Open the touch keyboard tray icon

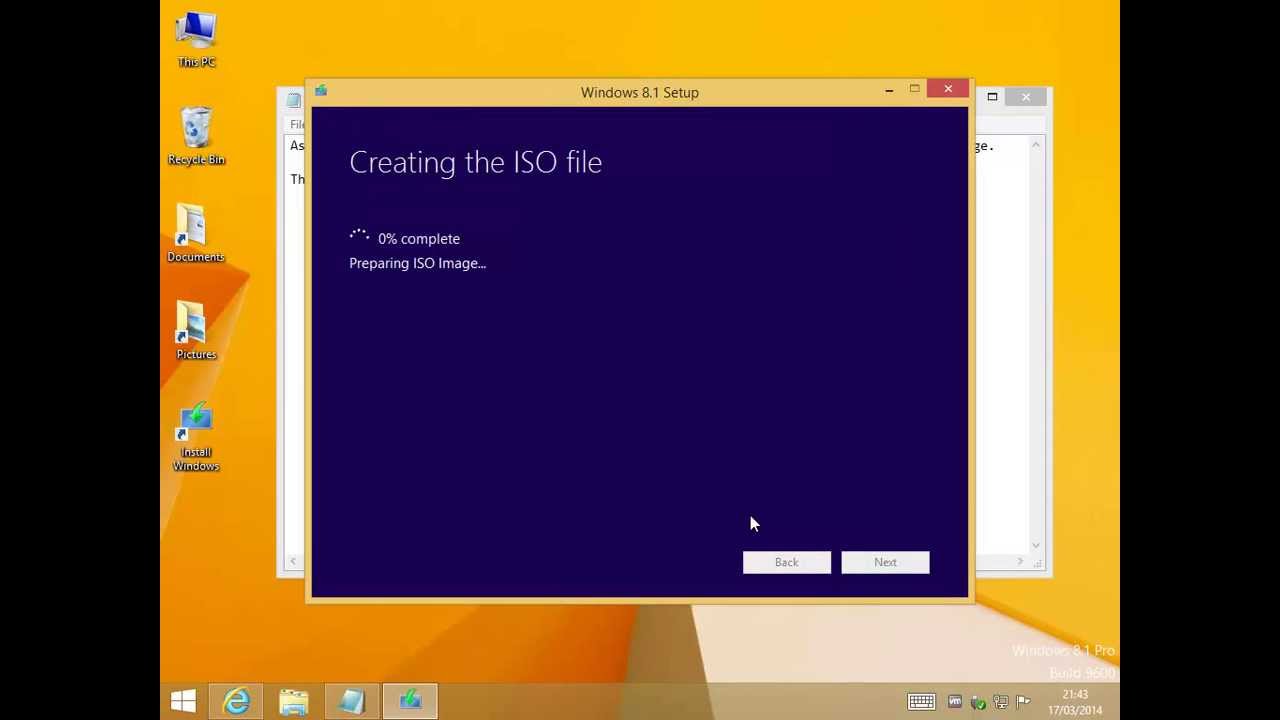pyautogui.click(x=921, y=702)
